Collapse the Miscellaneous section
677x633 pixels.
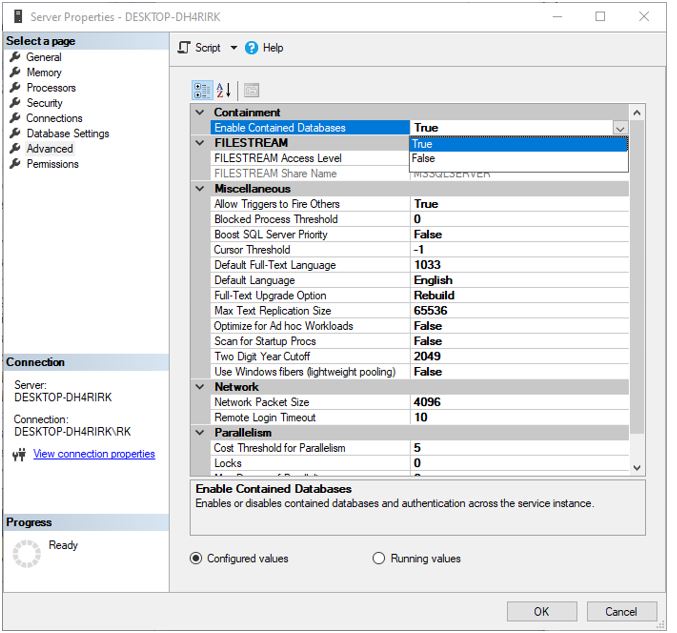[200, 188]
